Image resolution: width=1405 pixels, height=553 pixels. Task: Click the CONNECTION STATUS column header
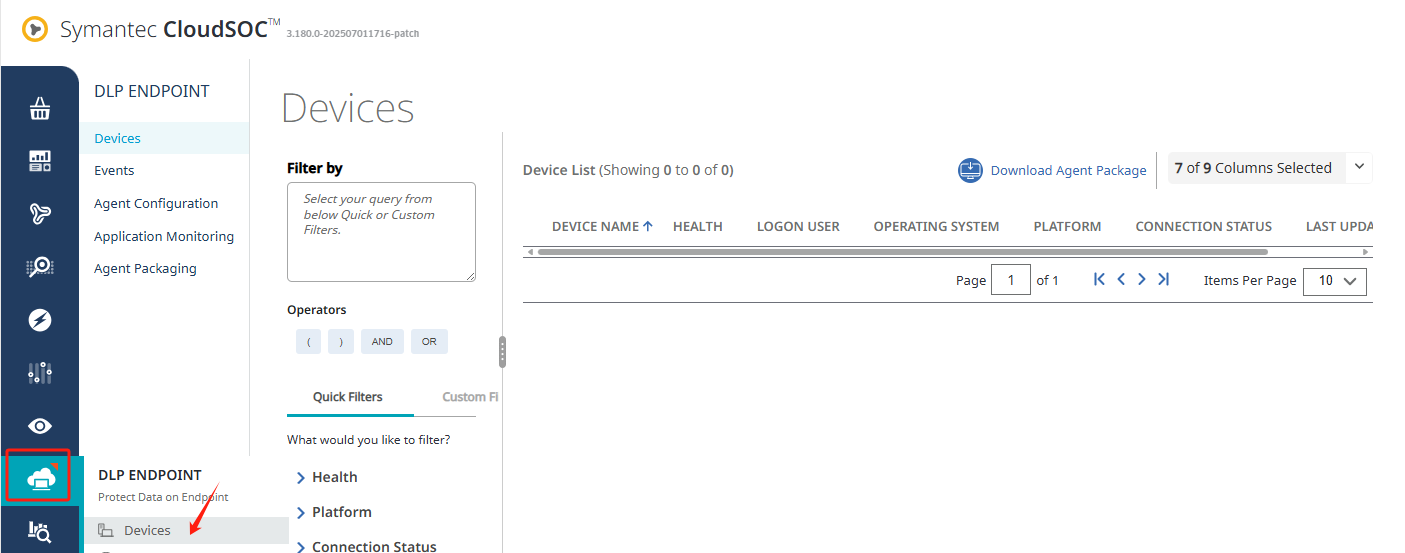pyautogui.click(x=1203, y=226)
